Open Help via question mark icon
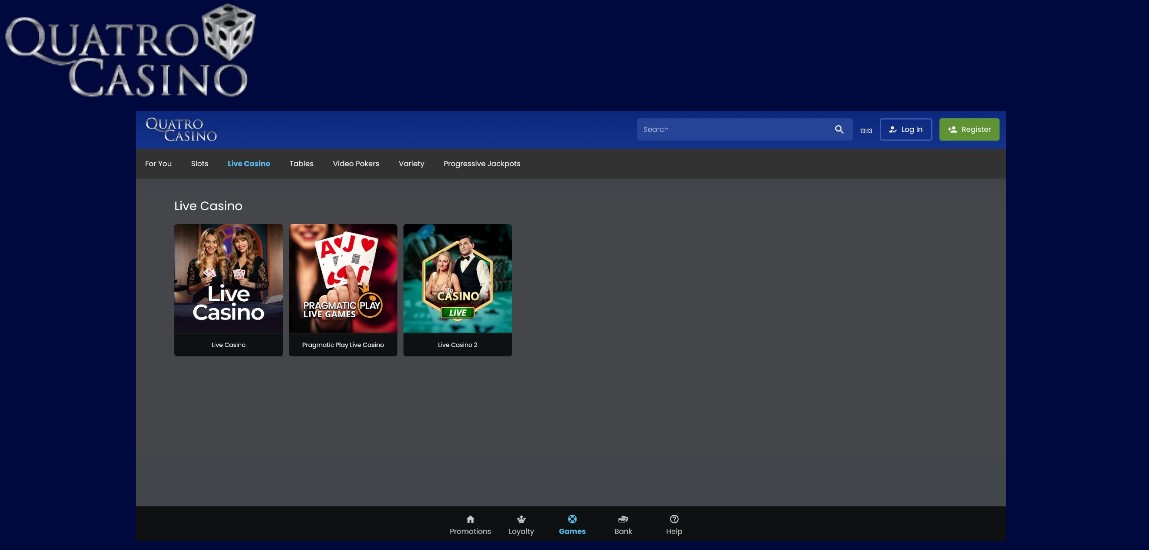 click(674, 519)
